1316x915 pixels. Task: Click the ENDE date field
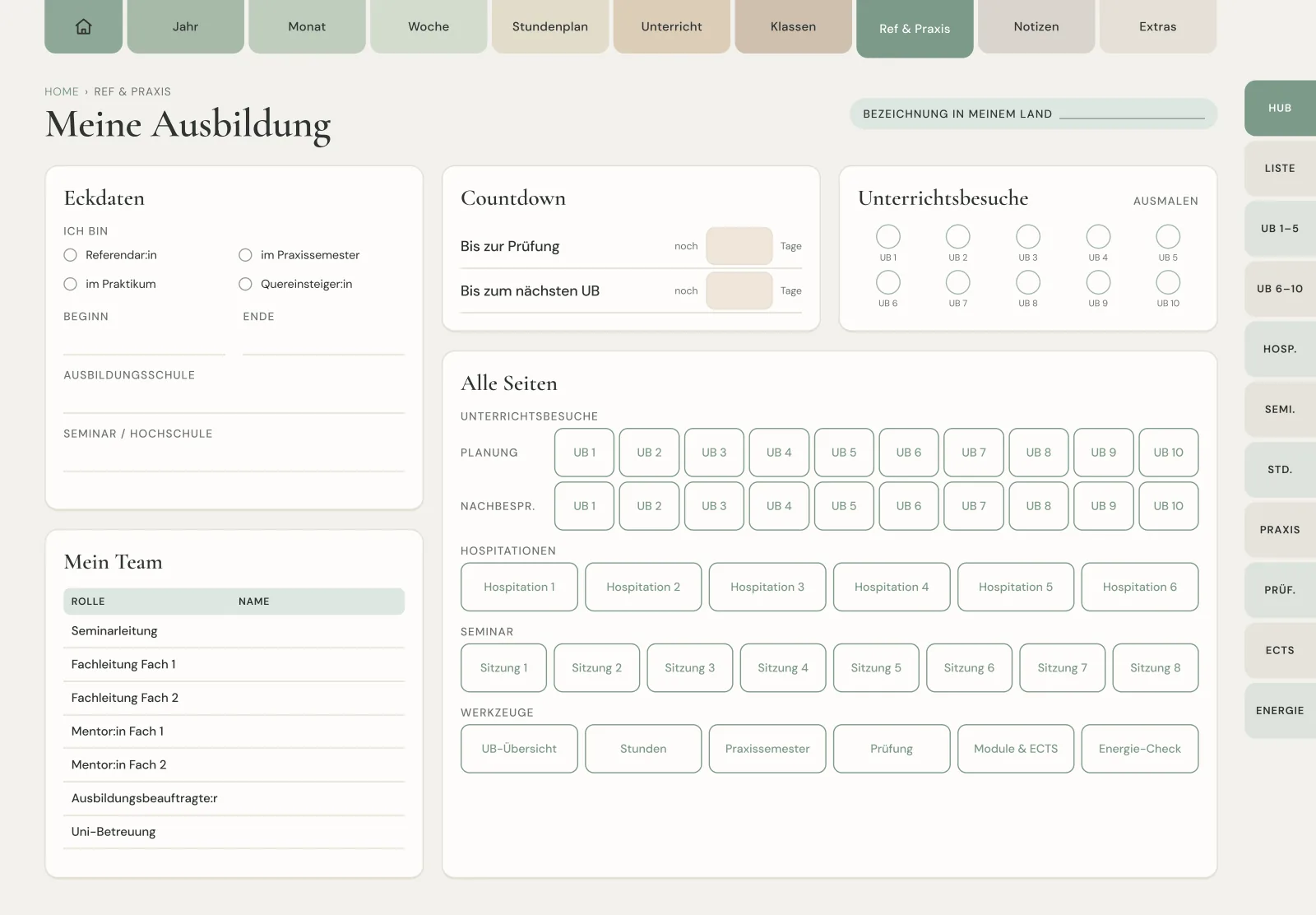pos(323,341)
